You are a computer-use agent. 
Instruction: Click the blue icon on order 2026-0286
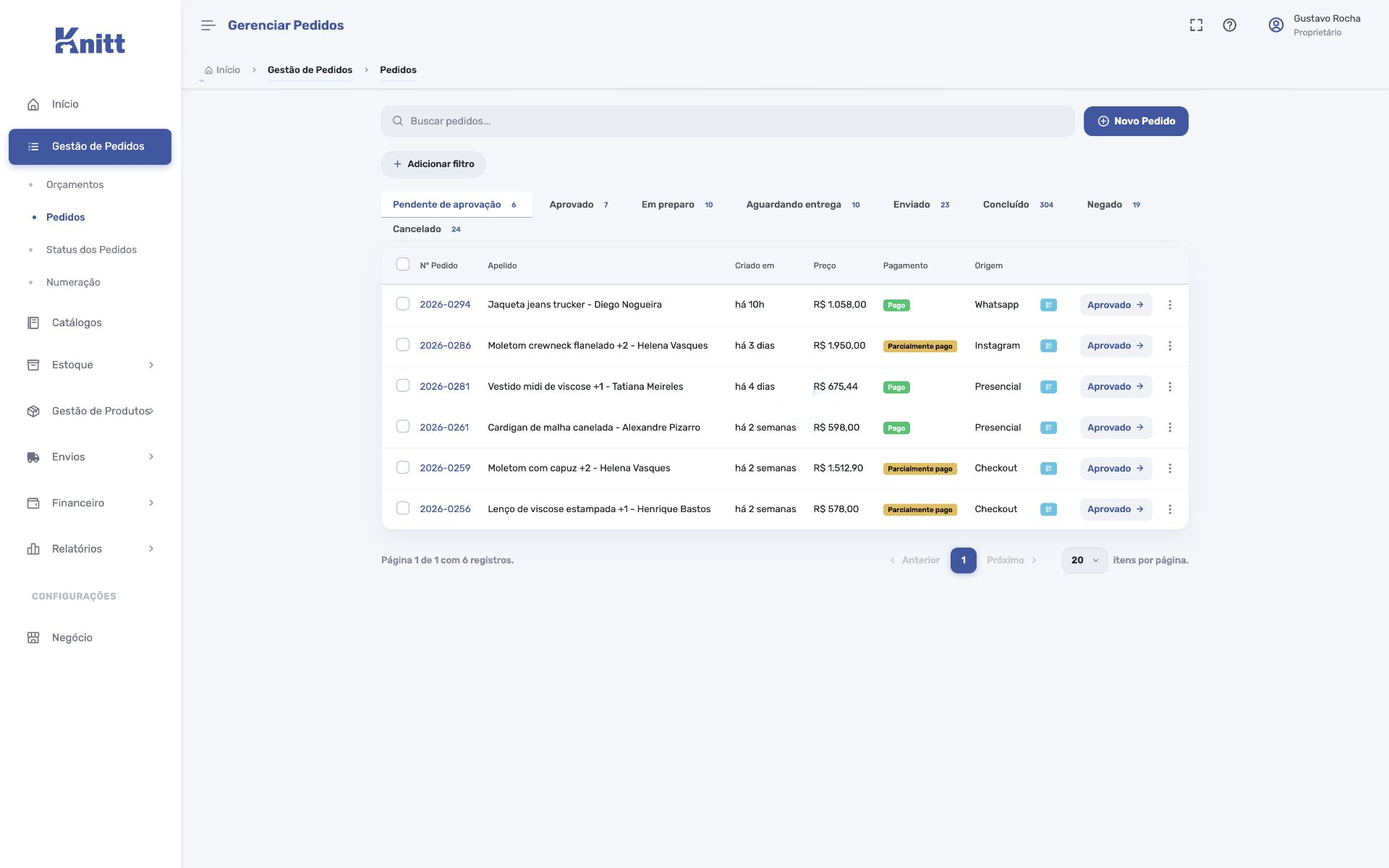tap(1048, 346)
